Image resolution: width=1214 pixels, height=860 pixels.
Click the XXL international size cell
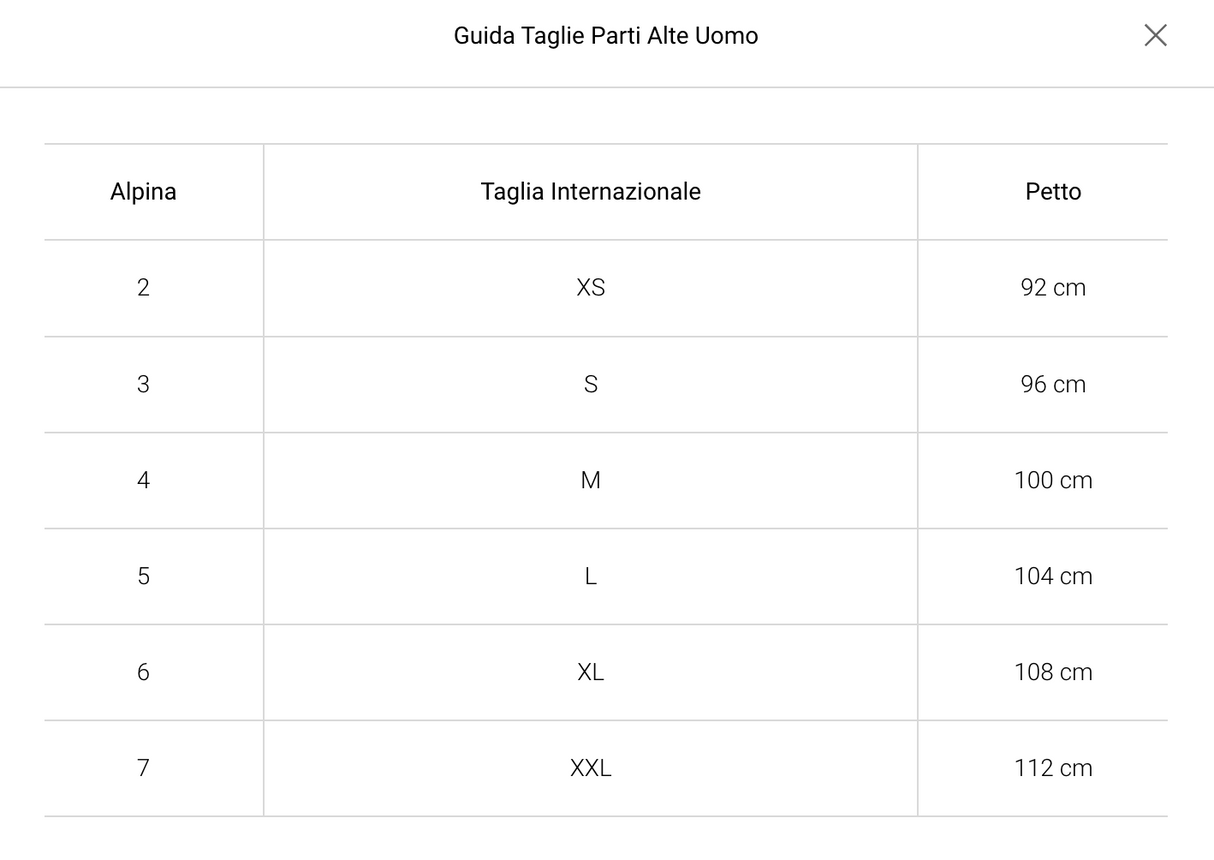click(x=590, y=768)
